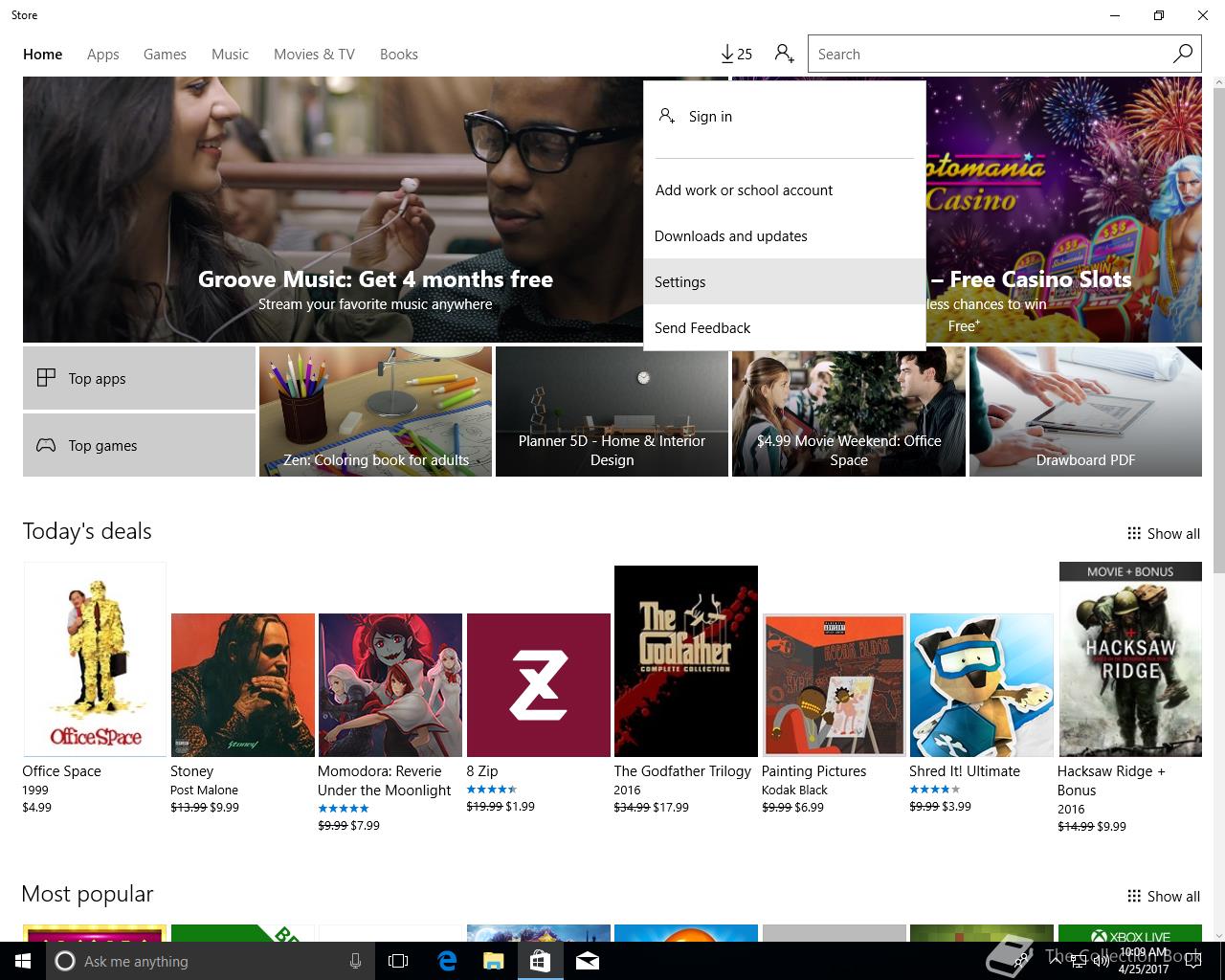Open Momodora: Reverie Under the Moonlight cover

(390, 685)
